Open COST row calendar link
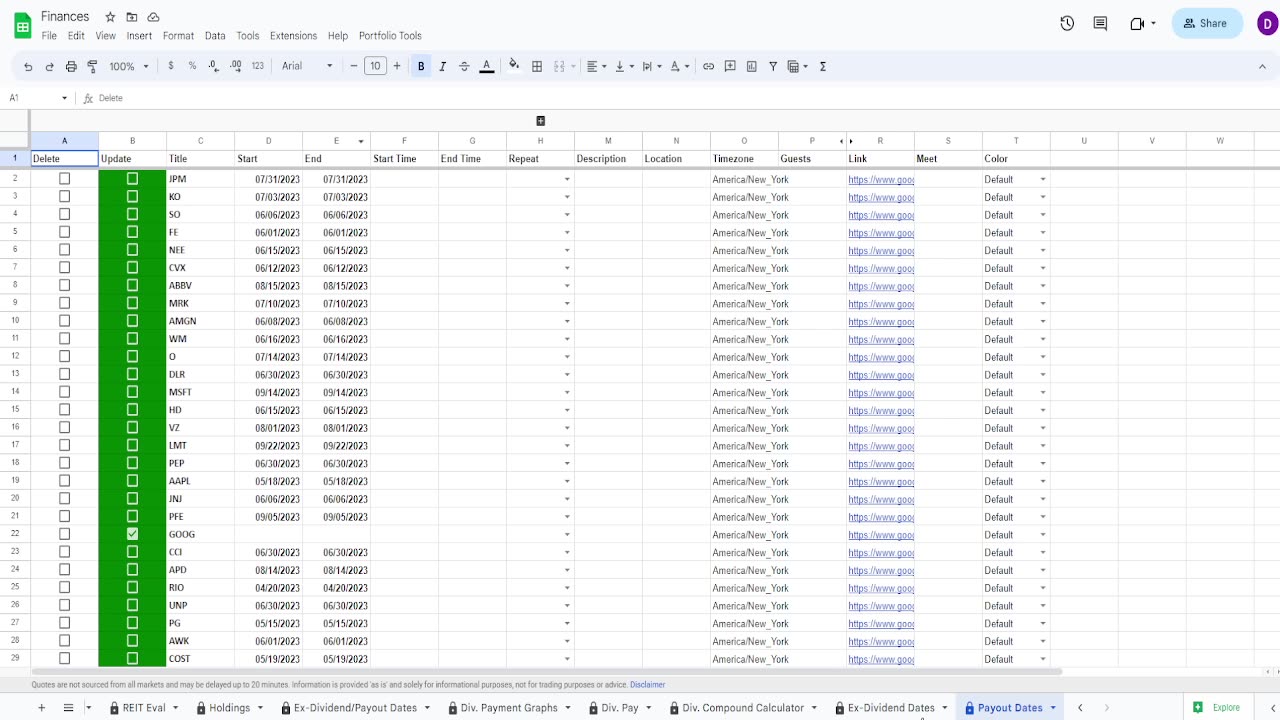1280x720 pixels. click(881, 659)
